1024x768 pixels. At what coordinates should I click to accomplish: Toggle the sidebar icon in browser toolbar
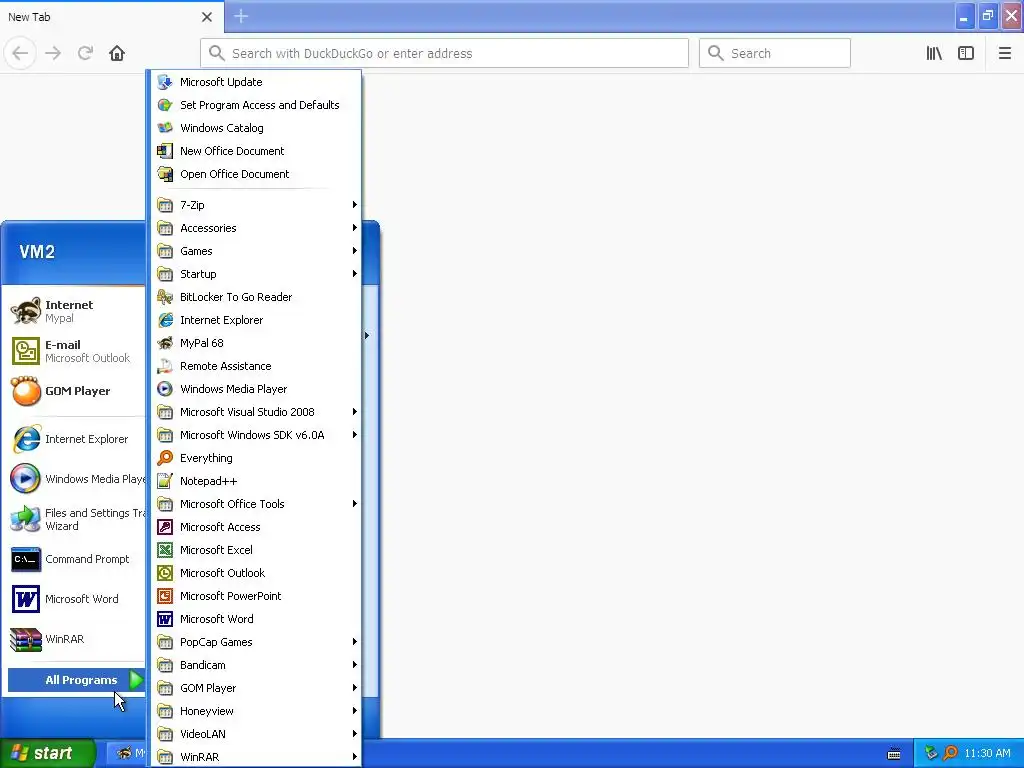coord(966,53)
